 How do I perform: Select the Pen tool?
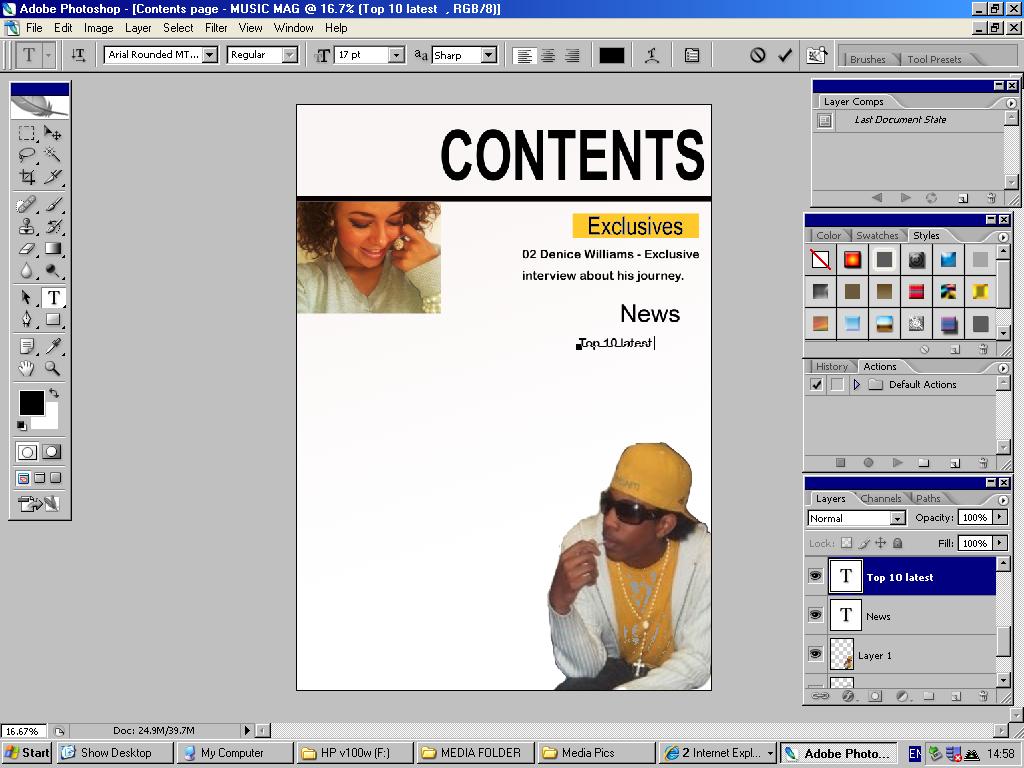click(x=26, y=319)
